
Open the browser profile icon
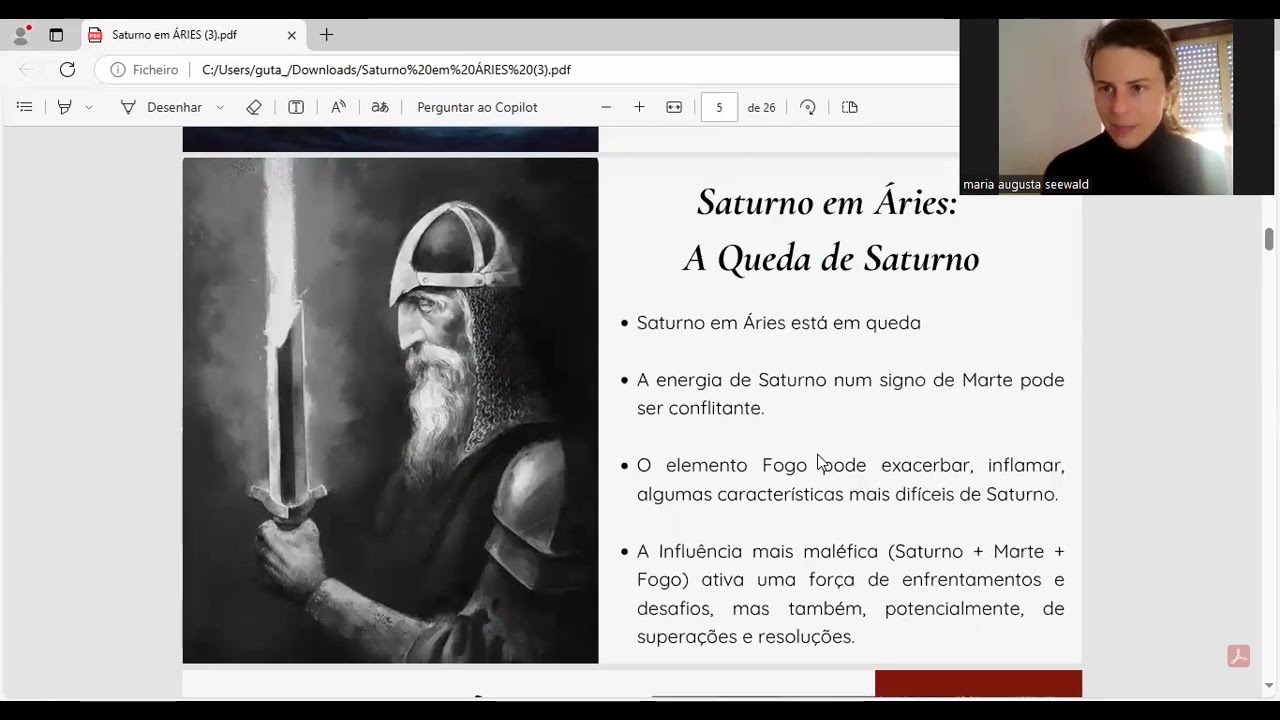[x=21, y=35]
